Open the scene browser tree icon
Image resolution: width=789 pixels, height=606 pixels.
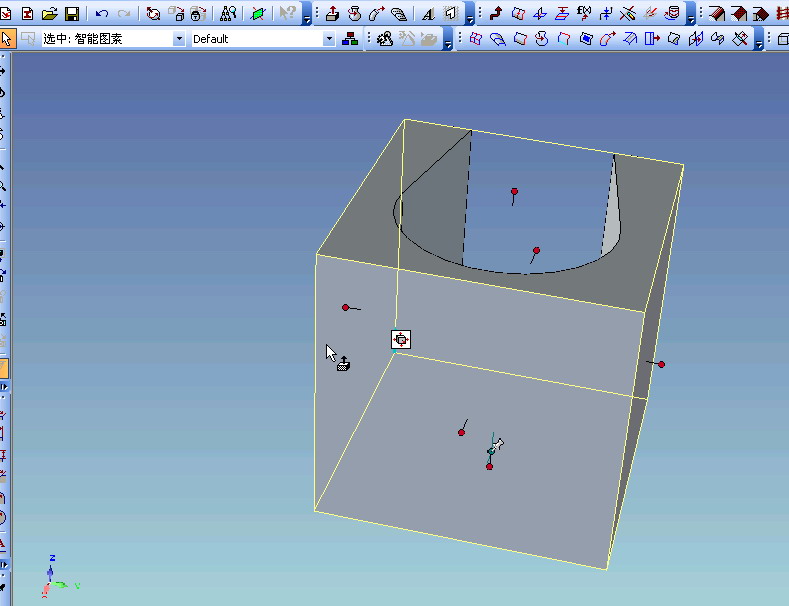pyautogui.click(x=228, y=13)
